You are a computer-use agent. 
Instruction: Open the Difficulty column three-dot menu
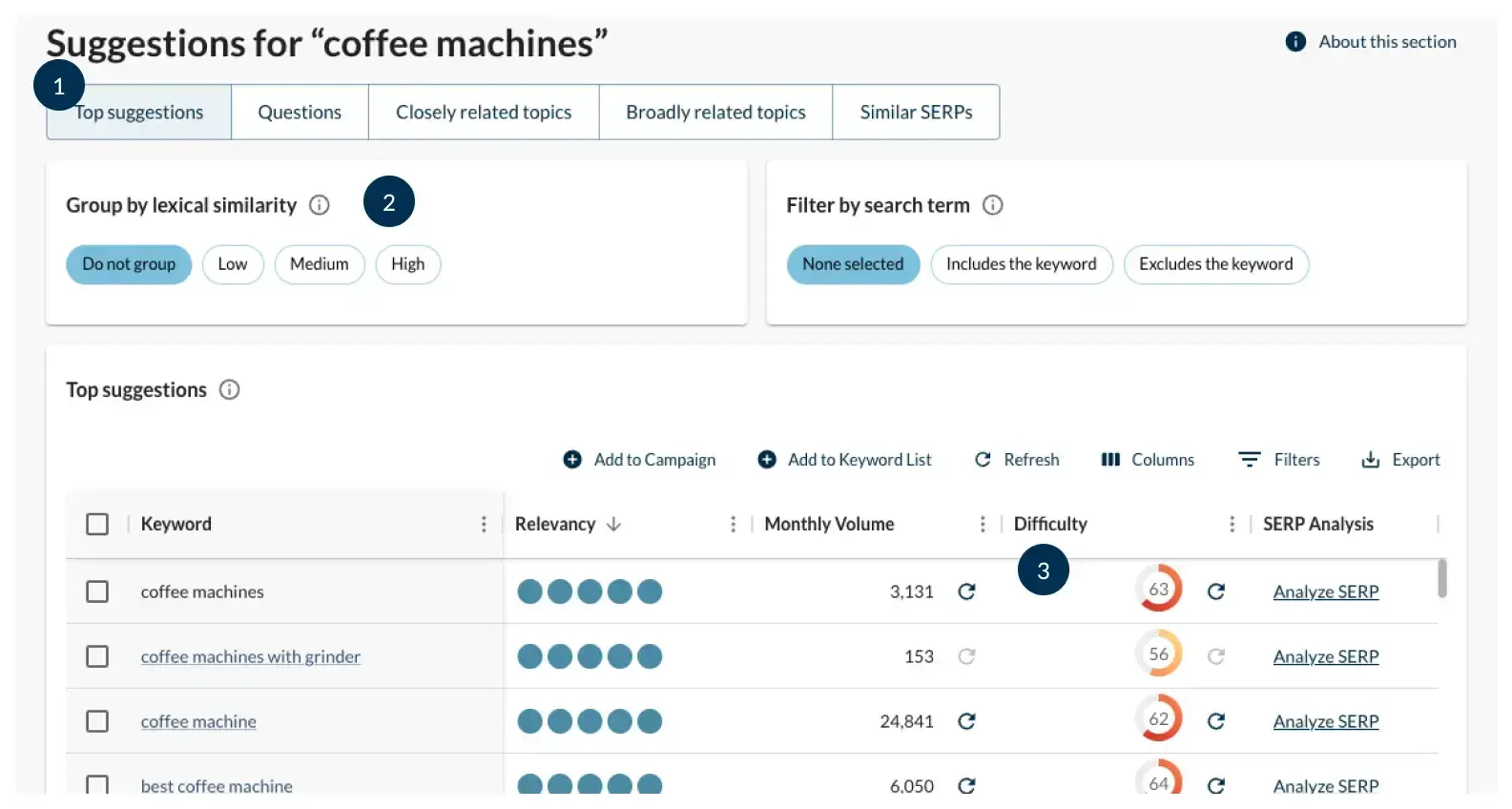click(x=1232, y=525)
